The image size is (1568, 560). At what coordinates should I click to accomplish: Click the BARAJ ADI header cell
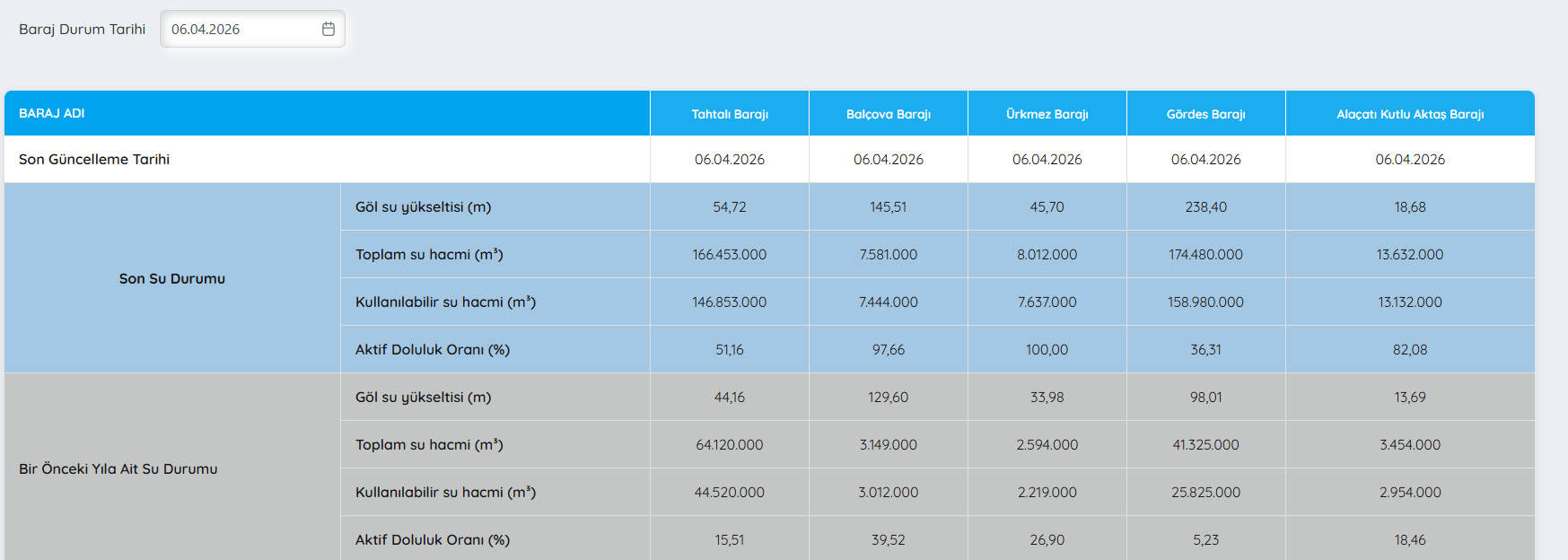52,113
